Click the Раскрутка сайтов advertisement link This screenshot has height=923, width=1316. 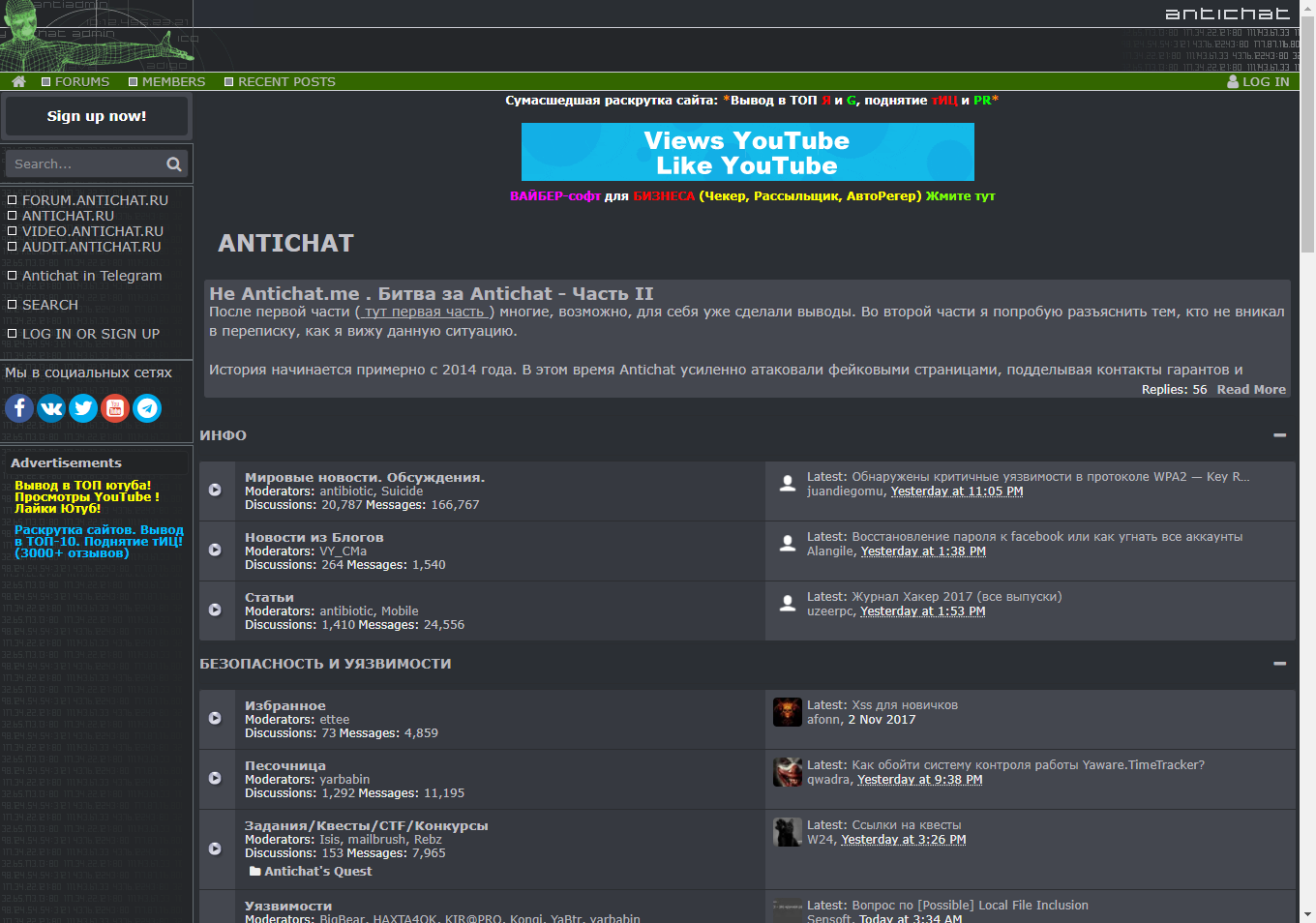point(99,542)
